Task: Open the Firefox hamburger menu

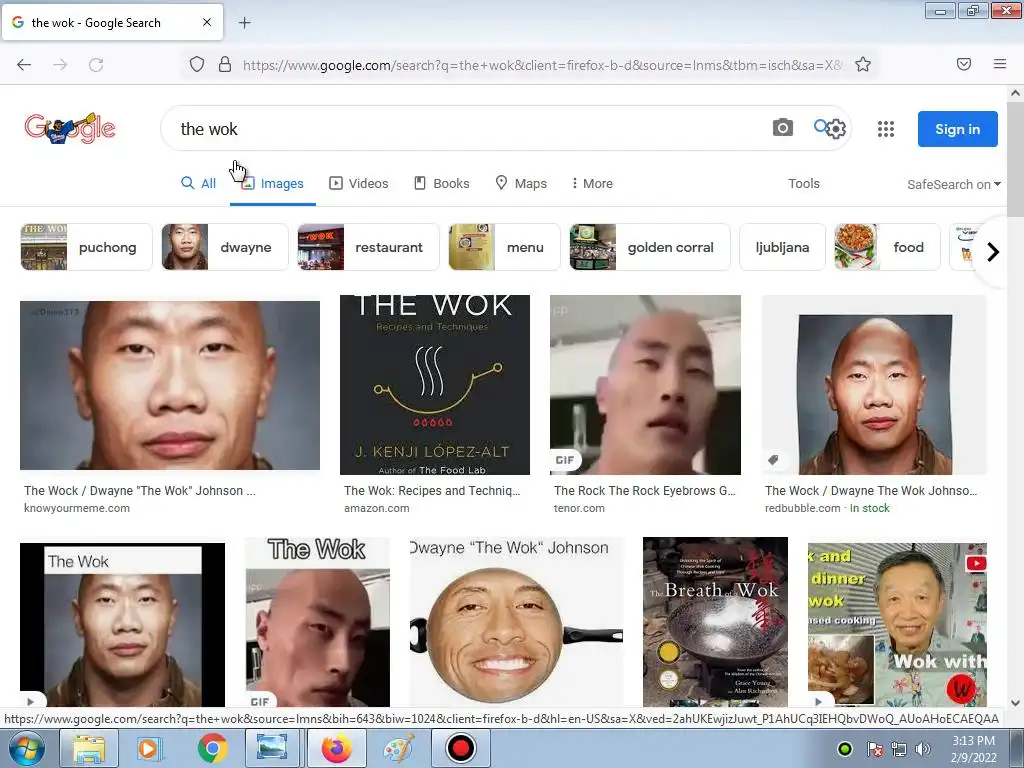Action: click(1000, 64)
